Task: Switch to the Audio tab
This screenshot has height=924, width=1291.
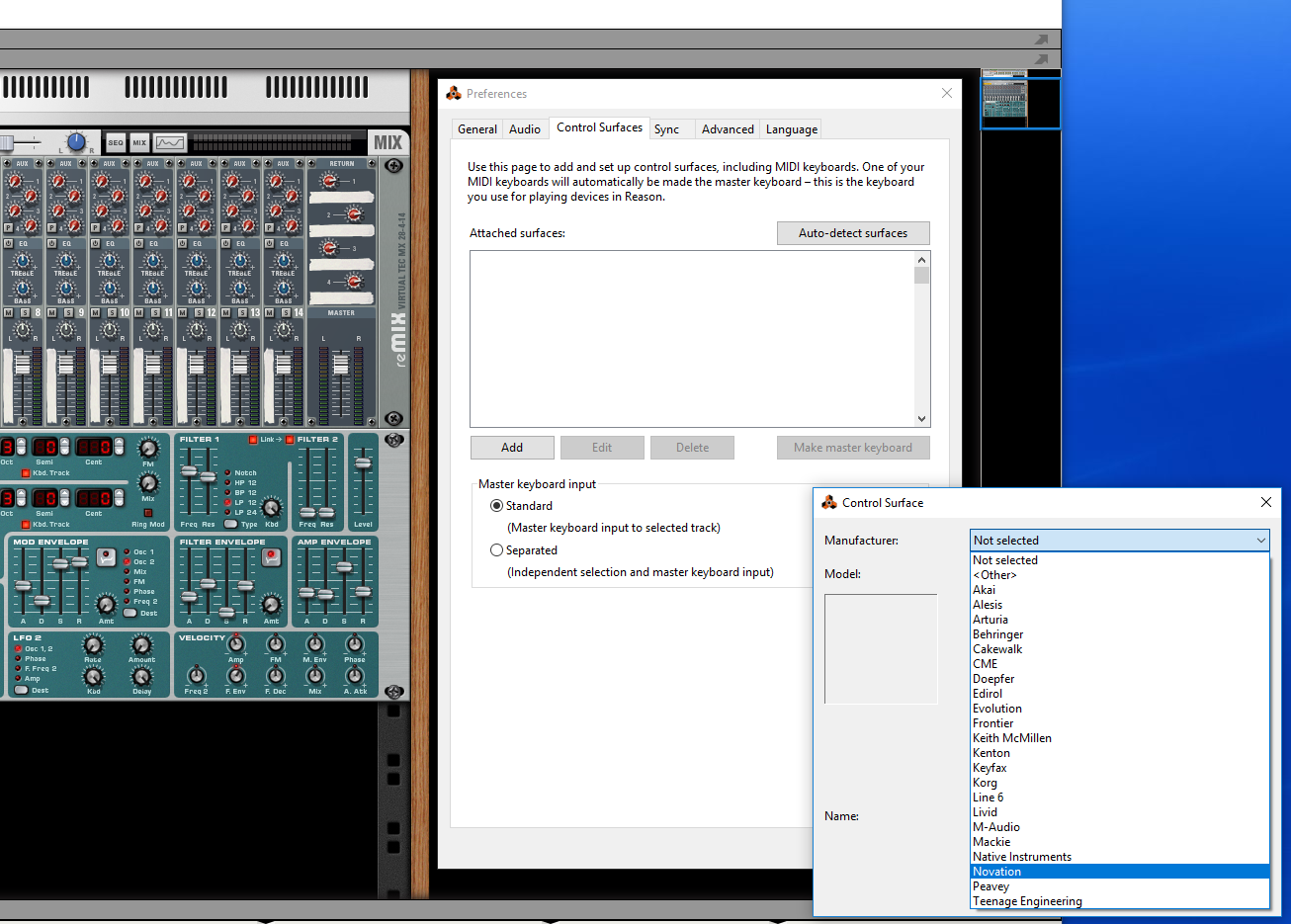Action: [525, 129]
